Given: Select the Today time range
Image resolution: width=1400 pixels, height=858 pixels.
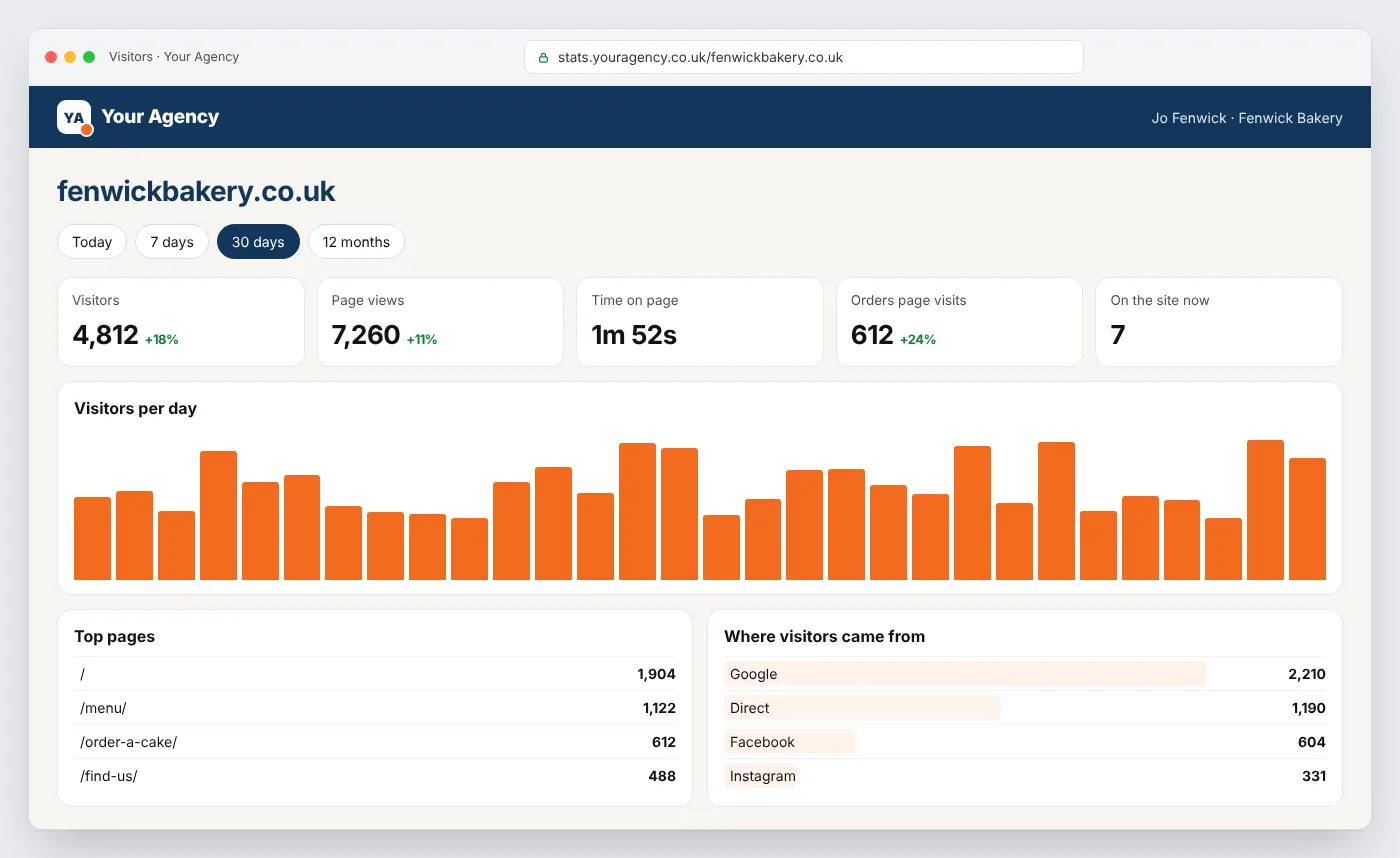Looking at the screenshot, I should (x=92, y=242).
